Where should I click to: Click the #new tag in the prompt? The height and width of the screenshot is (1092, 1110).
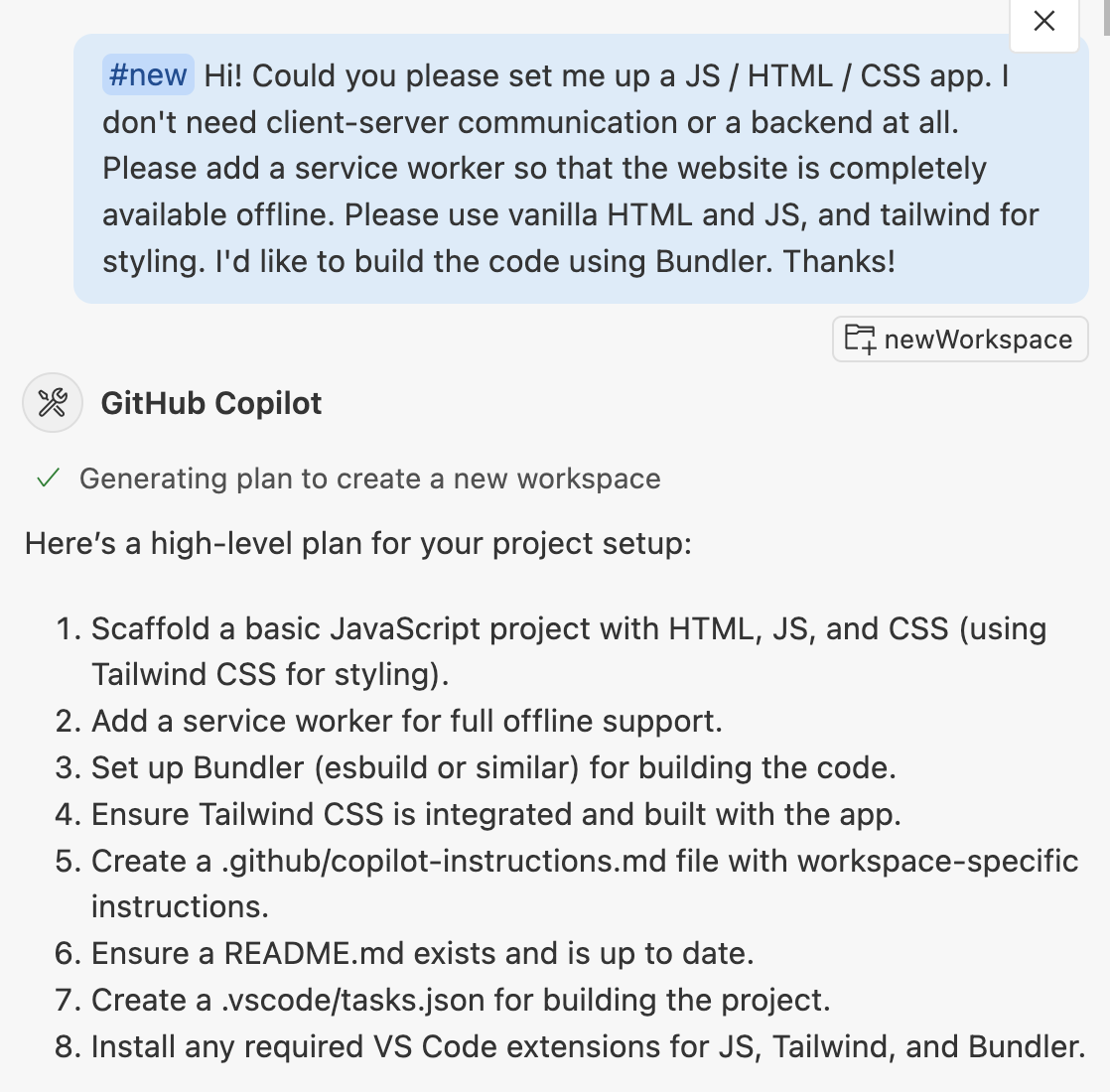[148, 75]
